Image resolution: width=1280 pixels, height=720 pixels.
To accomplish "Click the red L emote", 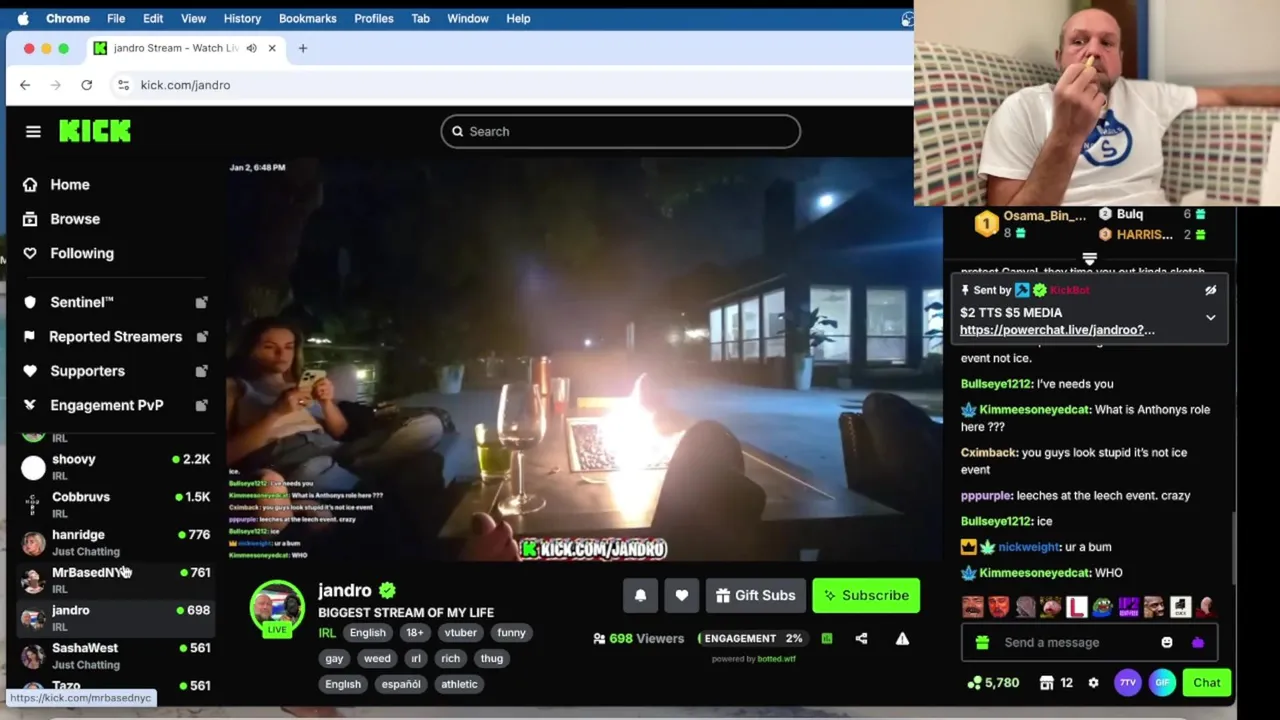I will [1076, 607].
